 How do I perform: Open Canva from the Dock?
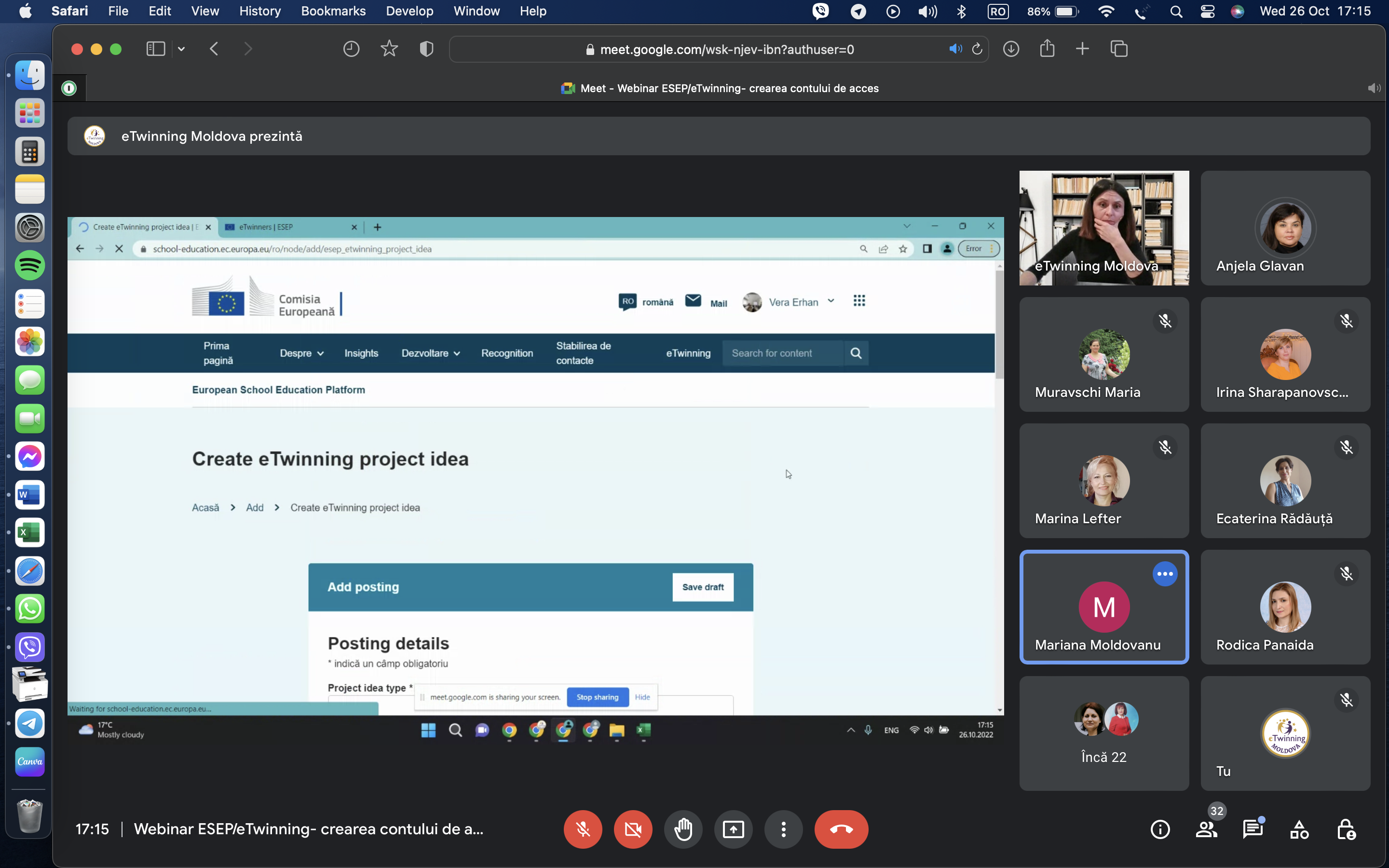pyautogui.click(x=30, y=761)
